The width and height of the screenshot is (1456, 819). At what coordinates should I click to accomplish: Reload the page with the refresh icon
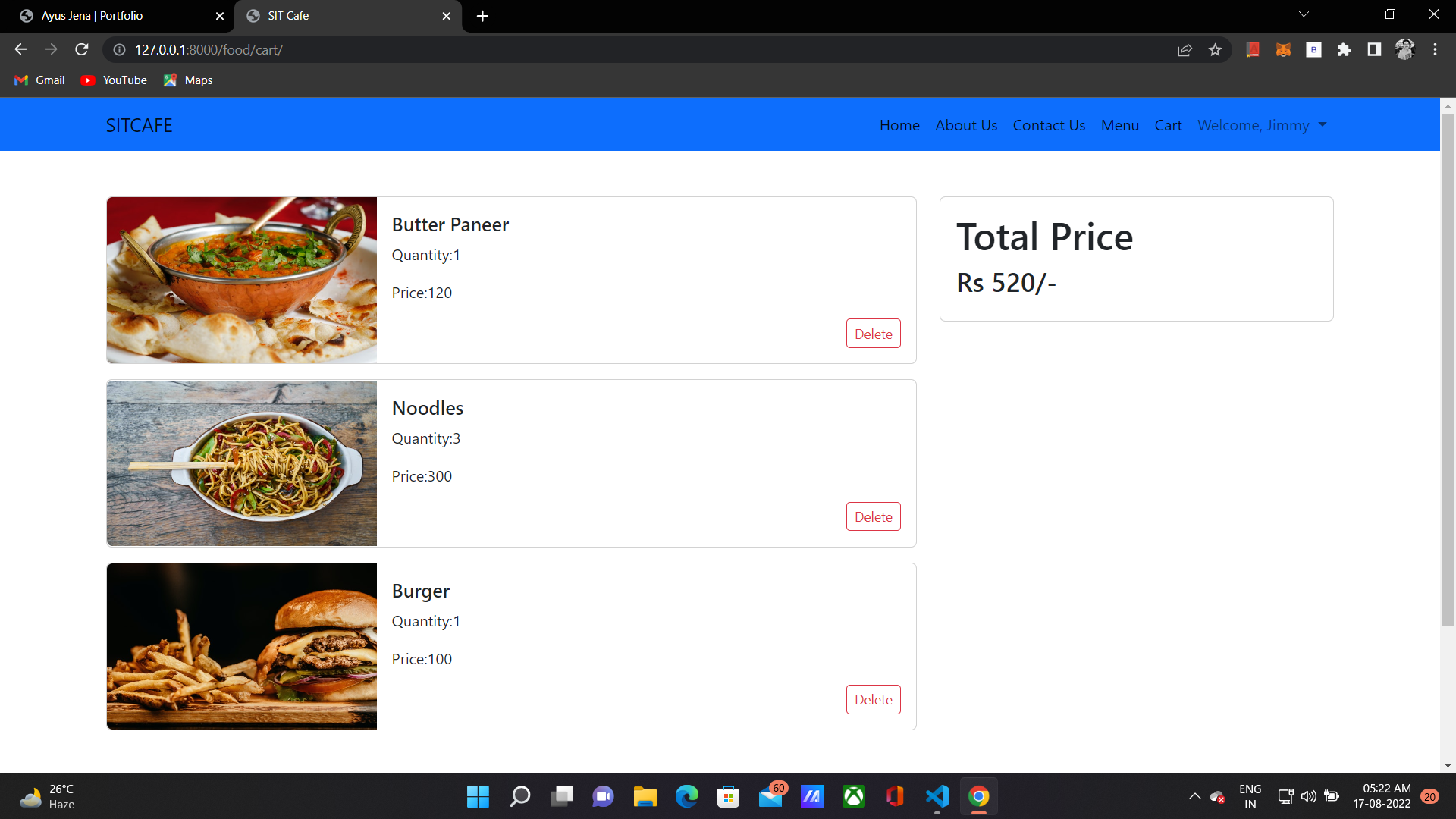click(x=82, y=49)
